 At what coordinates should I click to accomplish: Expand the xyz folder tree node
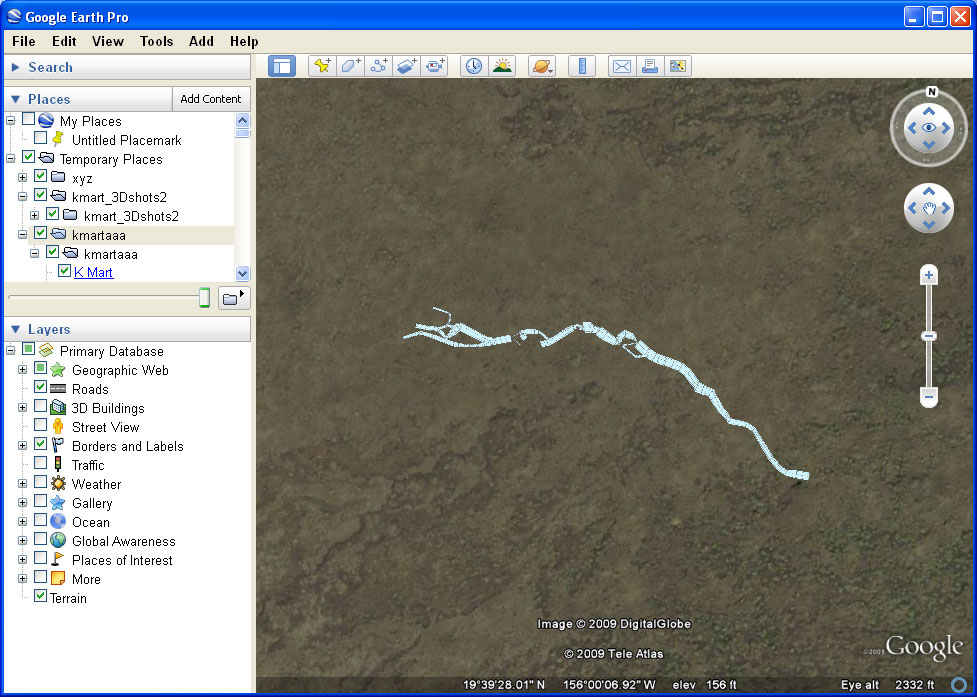point(22,178)
